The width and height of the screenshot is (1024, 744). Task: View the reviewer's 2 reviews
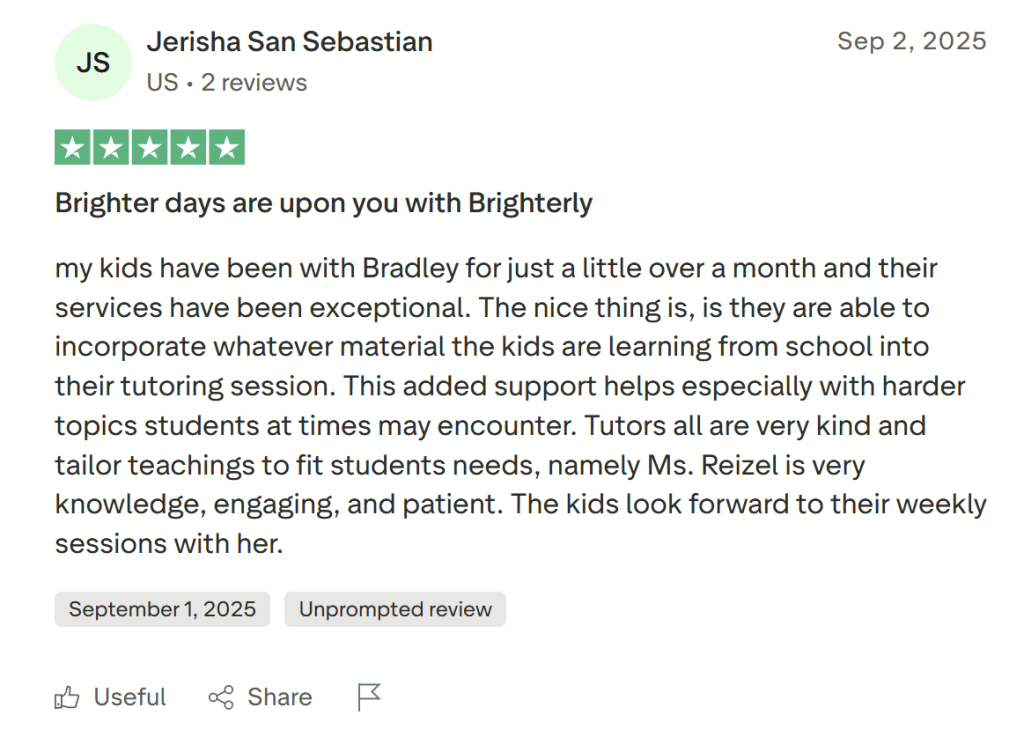(x=254, y=82)
